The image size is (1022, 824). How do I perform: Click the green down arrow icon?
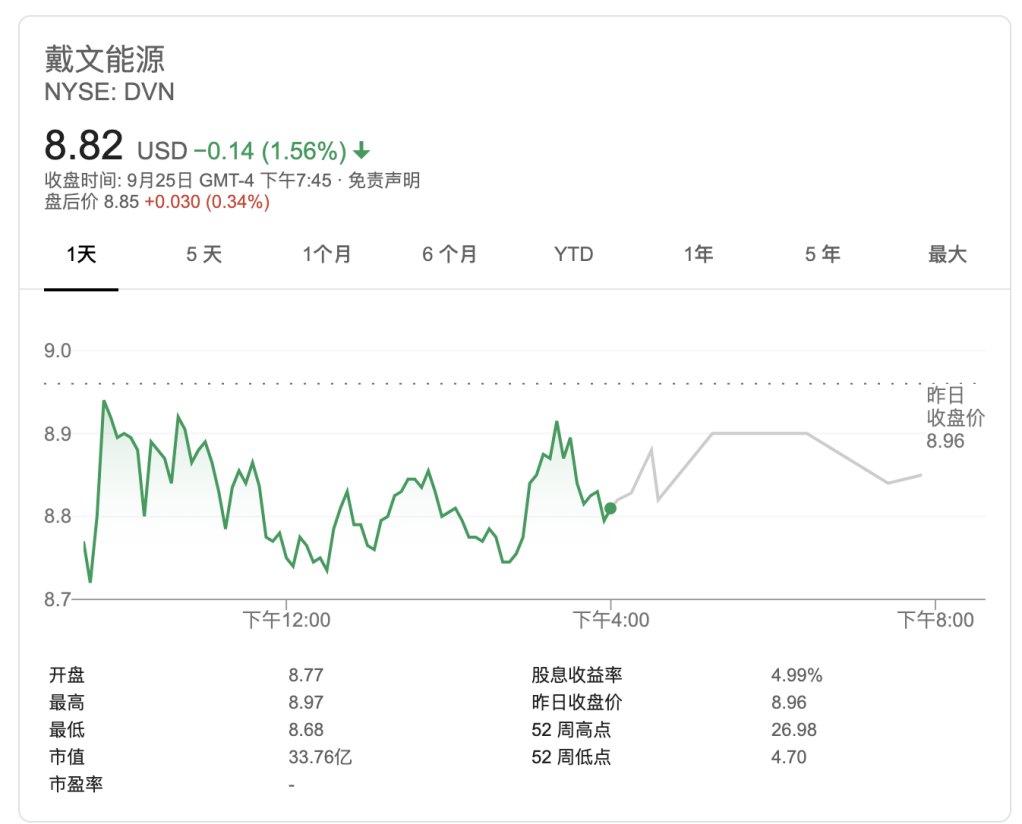tap(362, 151)
